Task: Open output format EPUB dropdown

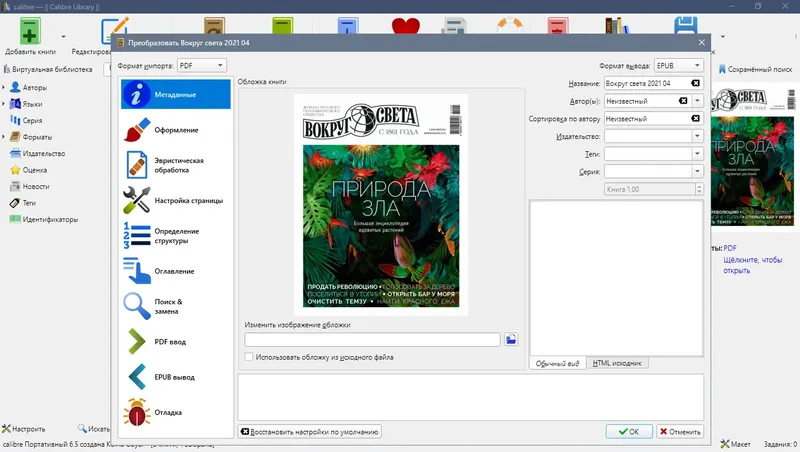Action: pyautogui.click(x=679, y=65)
